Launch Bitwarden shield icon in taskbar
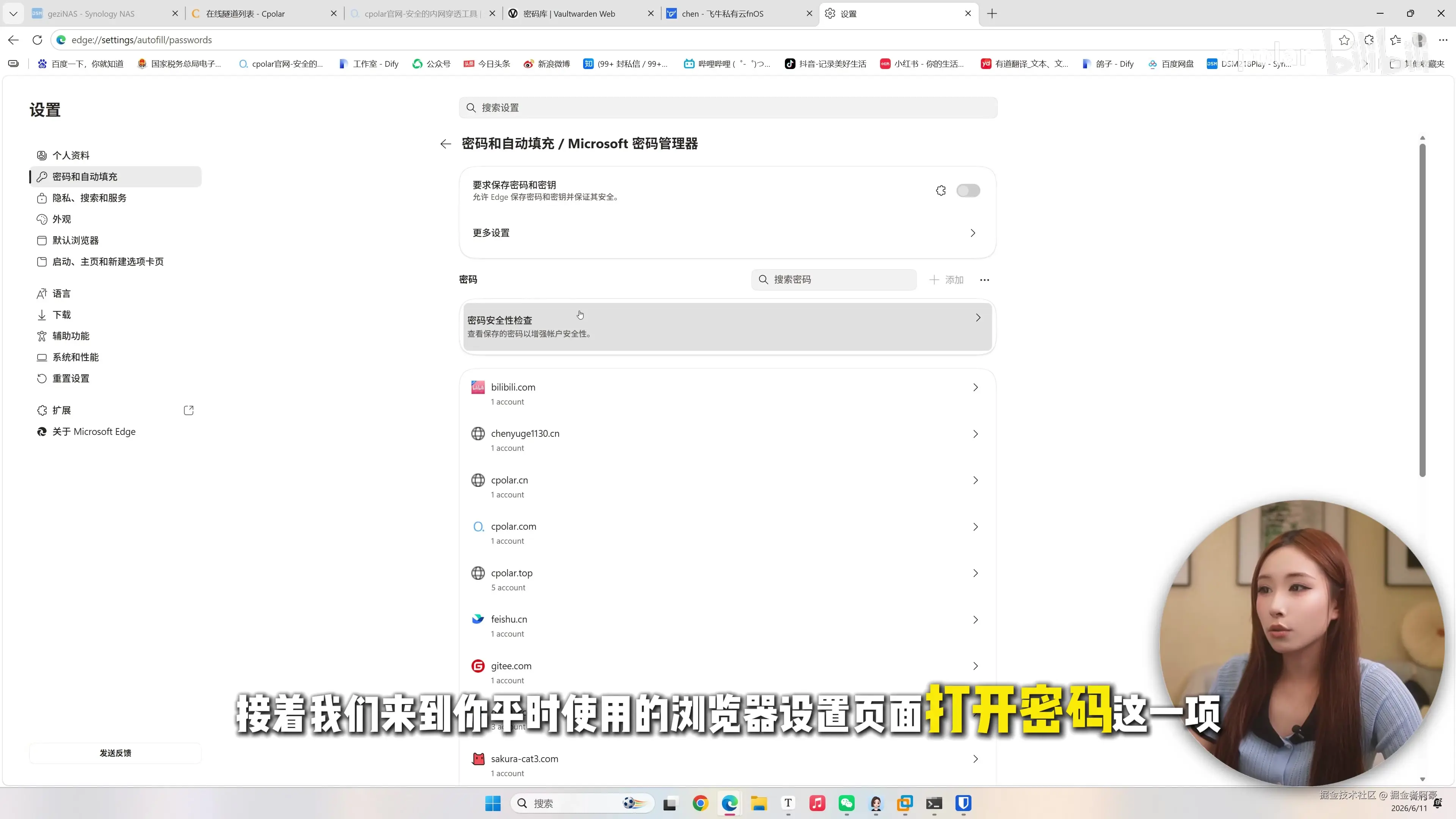 [x=963, y=803]
